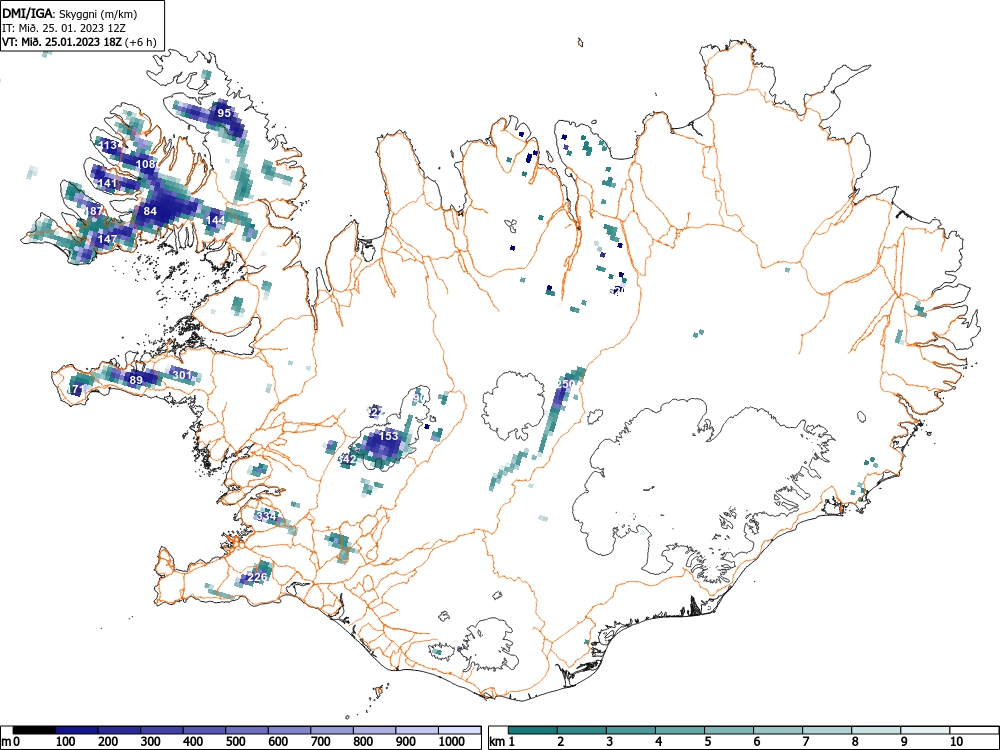This screenshot has width=1000, height=750.
Task: Click the visibility value 141 on the map
Action: 108,183
